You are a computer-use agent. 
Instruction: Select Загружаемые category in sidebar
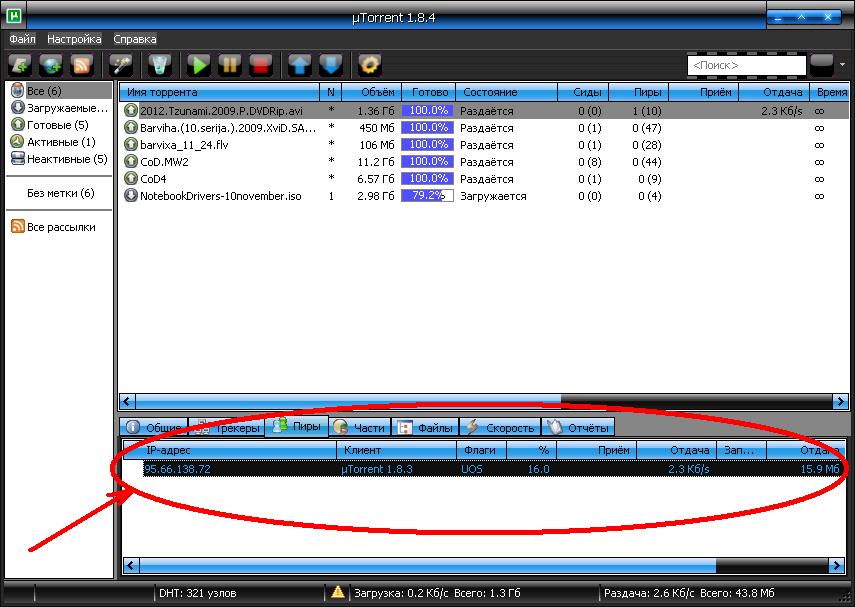click(x=61, y=107)
